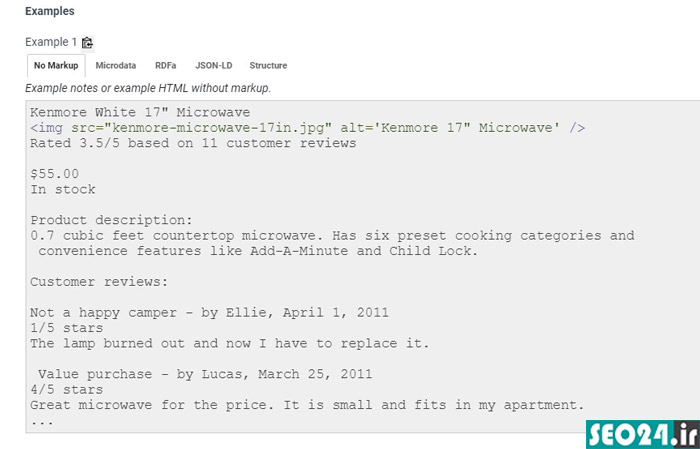Click the Kenmore White 17" Microwave title line
The width and height of the screenshot is (700, 449).
pos(140,112)
